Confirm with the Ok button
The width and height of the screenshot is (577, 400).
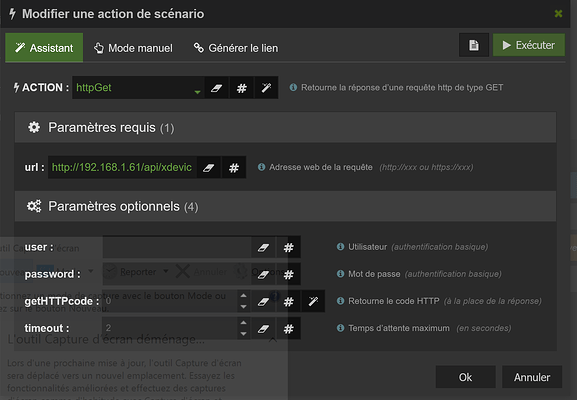[x=466, y=377]
